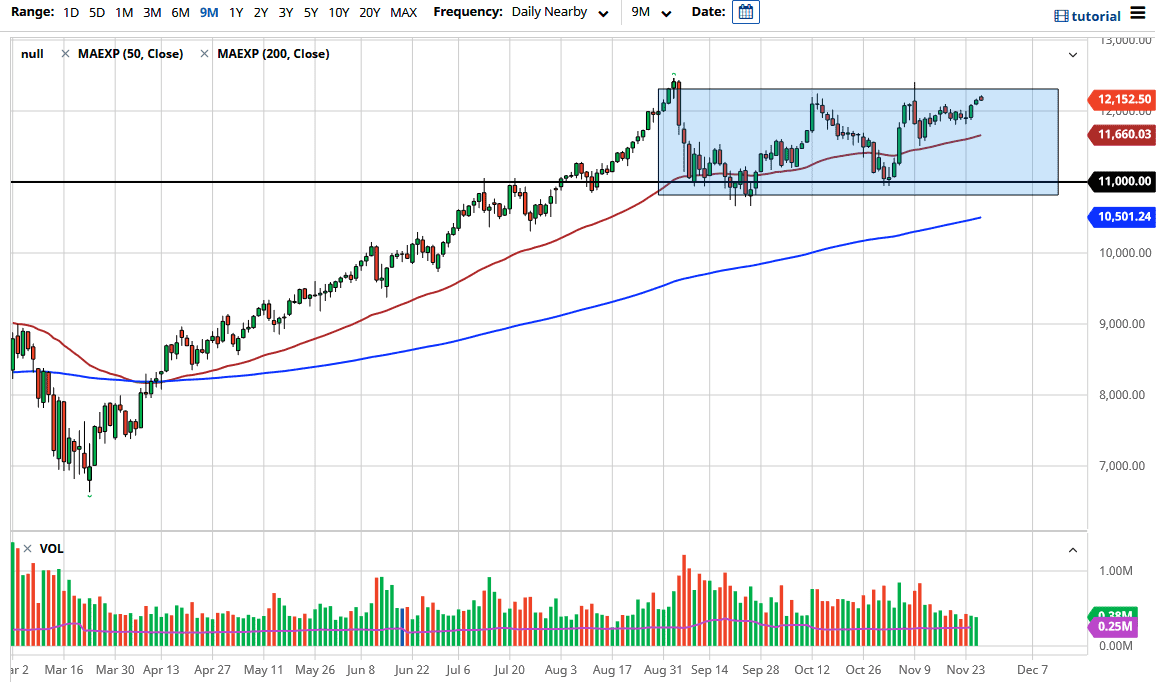Switch the range to MAX
The image size is (1159, 687).
[x=403, y=12]
